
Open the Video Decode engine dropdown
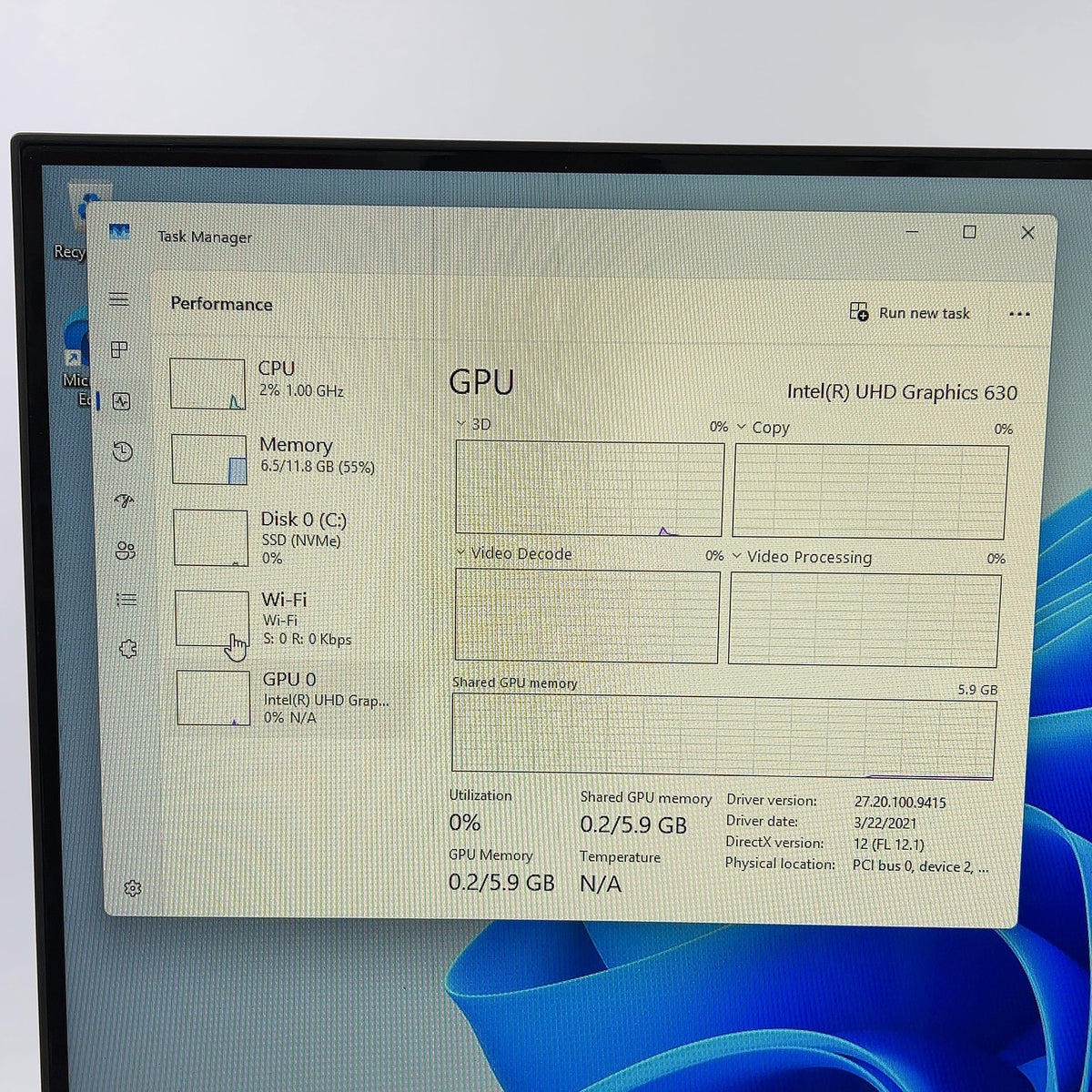coord(514,553)
